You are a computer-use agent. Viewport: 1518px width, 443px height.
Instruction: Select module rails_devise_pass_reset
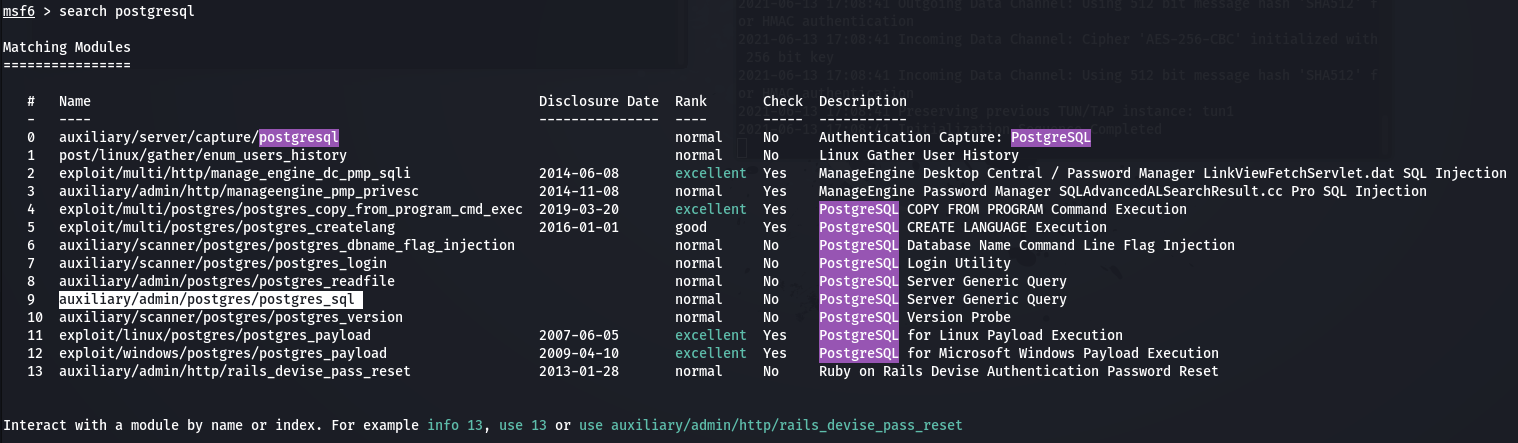(x=235, y=371)
